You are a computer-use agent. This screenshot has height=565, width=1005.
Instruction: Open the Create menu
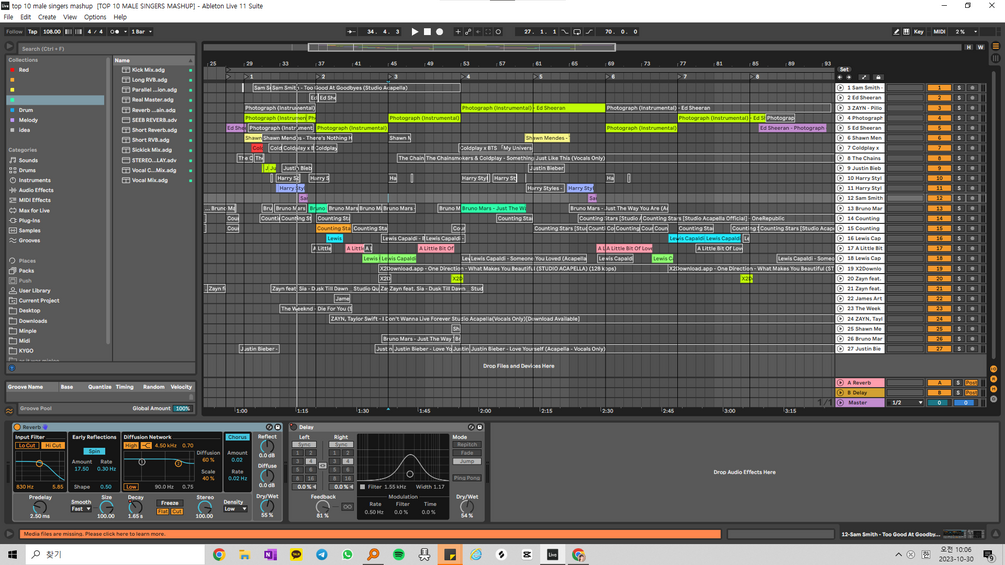pyautogui.click(x=47, y=17)
